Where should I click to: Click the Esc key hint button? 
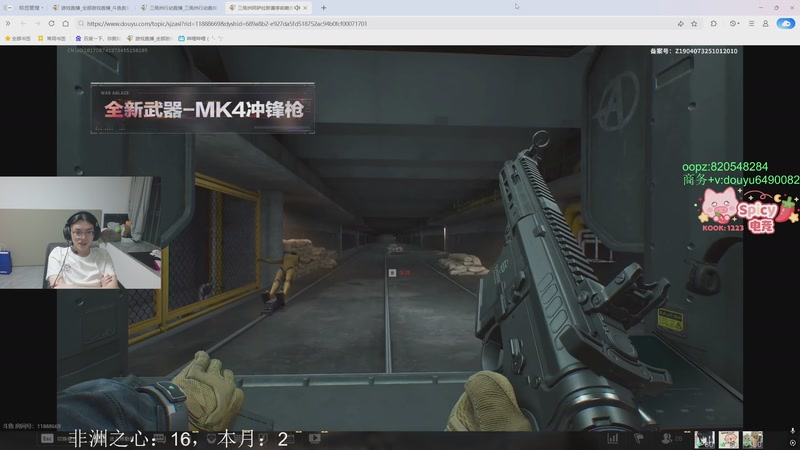(47, 438)
